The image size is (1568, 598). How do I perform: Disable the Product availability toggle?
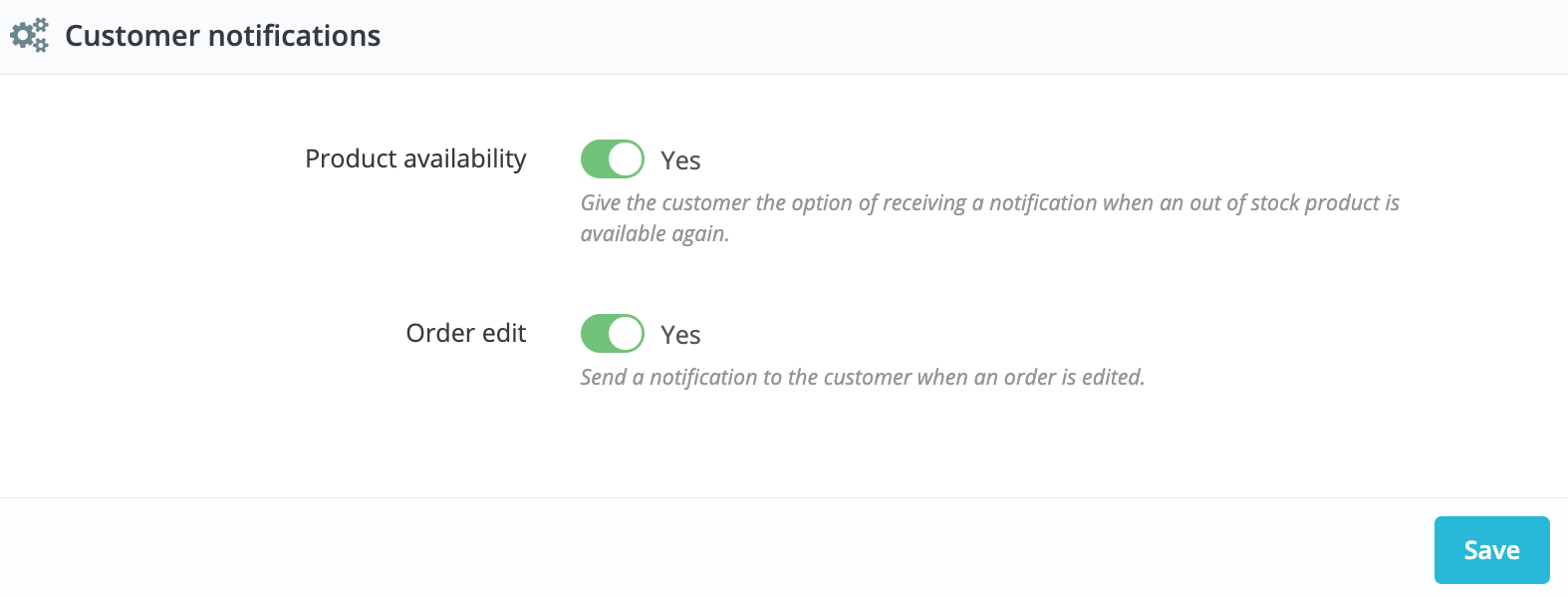(x=612, y=159)
